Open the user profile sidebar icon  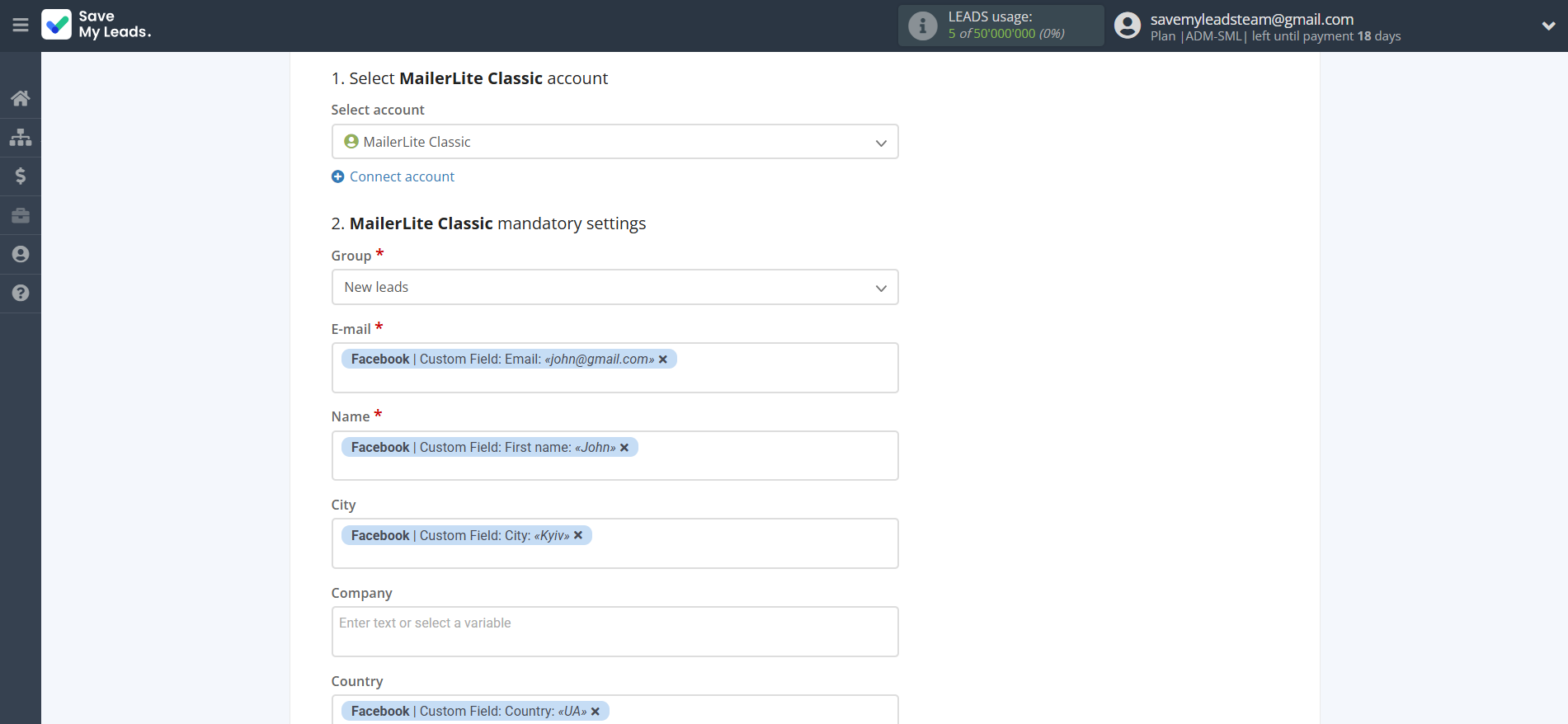(21, 254)
